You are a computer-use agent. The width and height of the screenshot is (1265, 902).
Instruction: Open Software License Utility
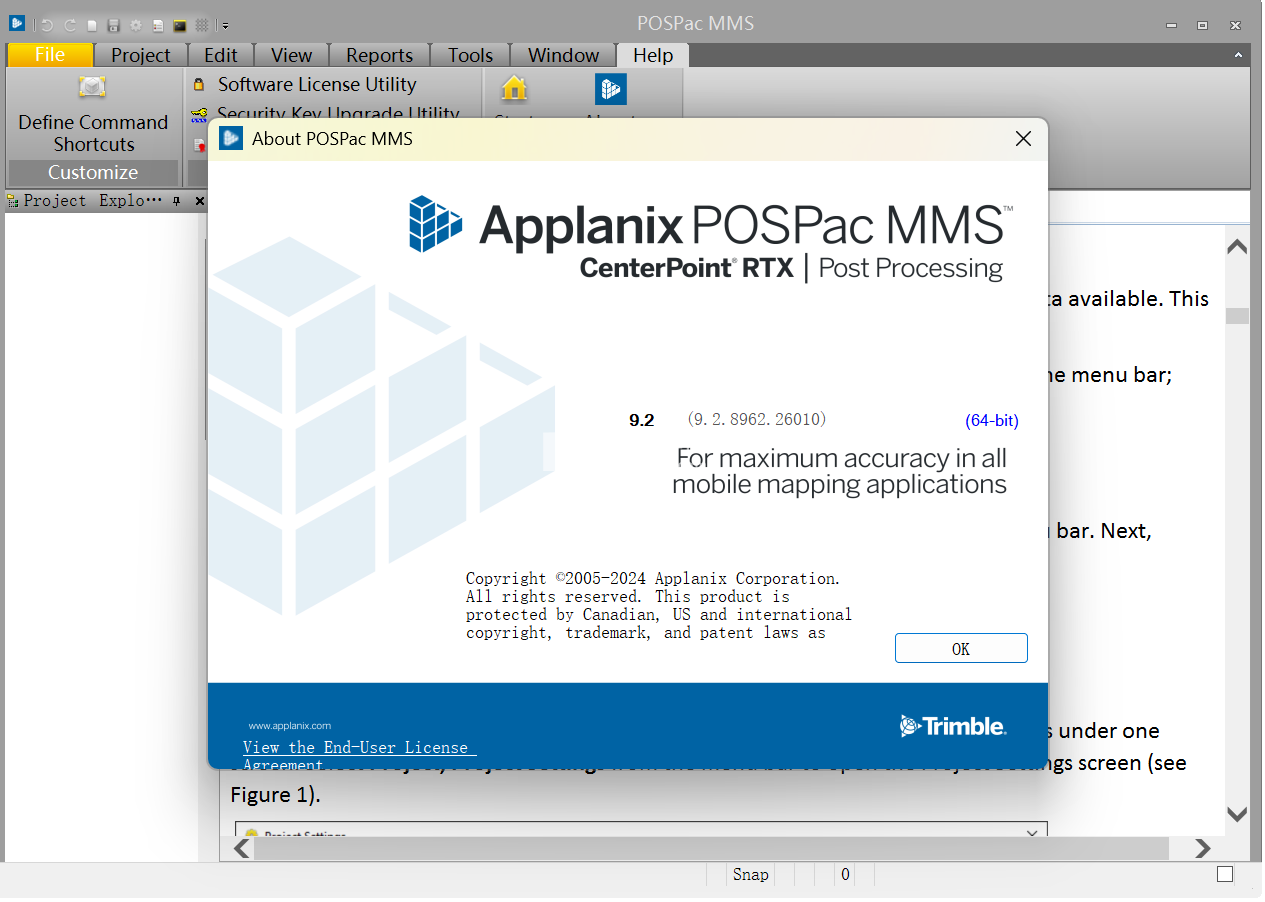click(x=317, y=85)
